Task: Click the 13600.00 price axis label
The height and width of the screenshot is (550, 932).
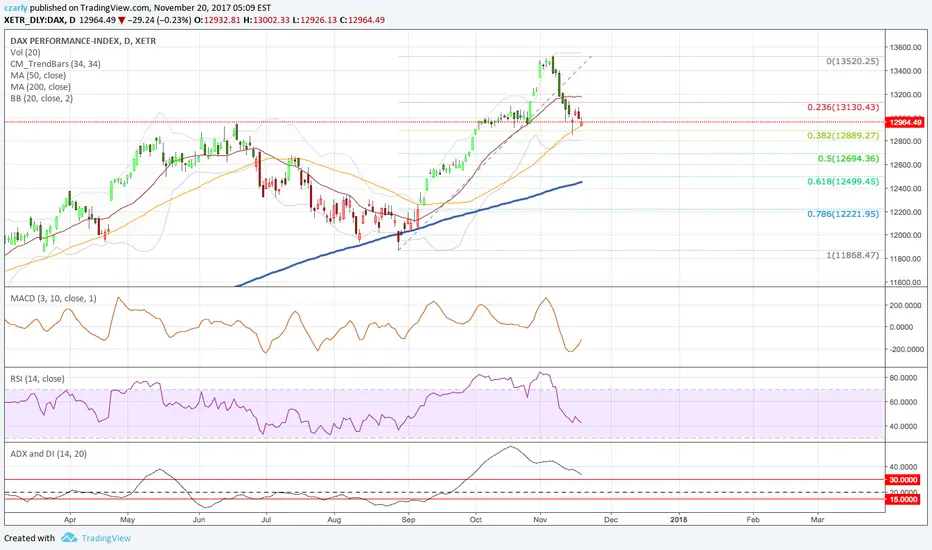Action: (905, 47)
